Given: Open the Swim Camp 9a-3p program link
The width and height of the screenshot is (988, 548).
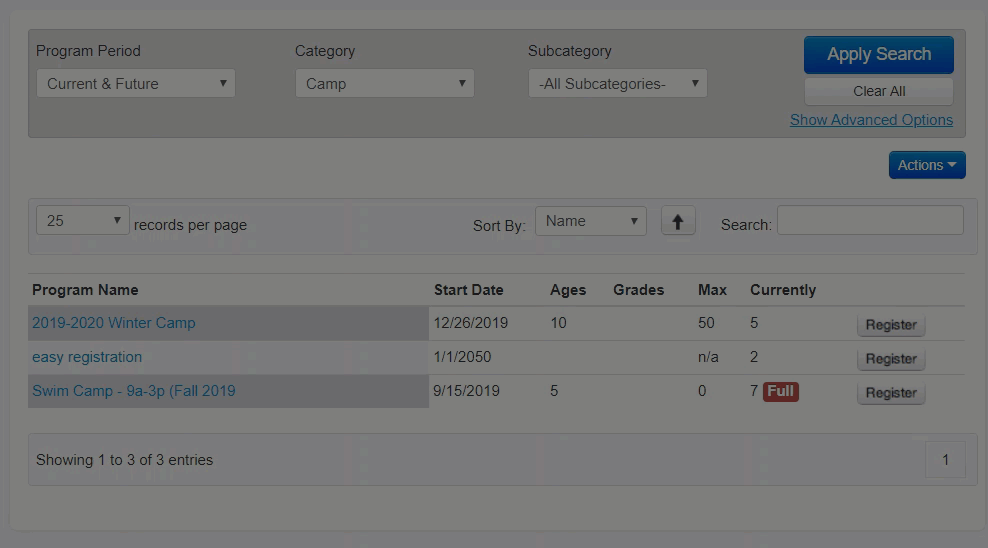Looking at the screenshot, I should click(x=134, y=391).
